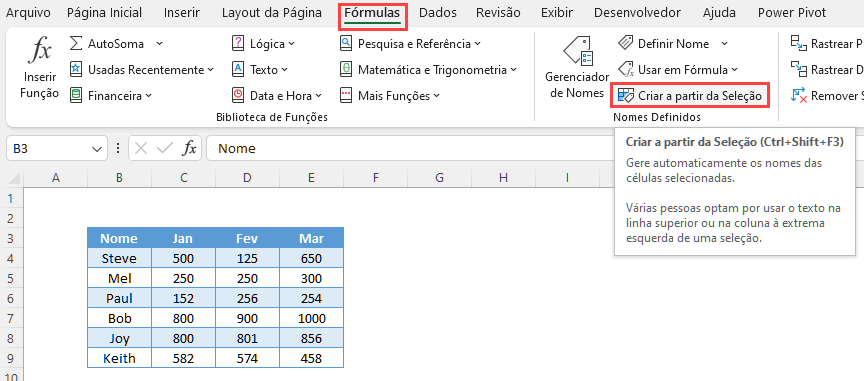Open the Name Box dropdown arrow
This screenshot has width=864, height=381.
tap(97, 149)
